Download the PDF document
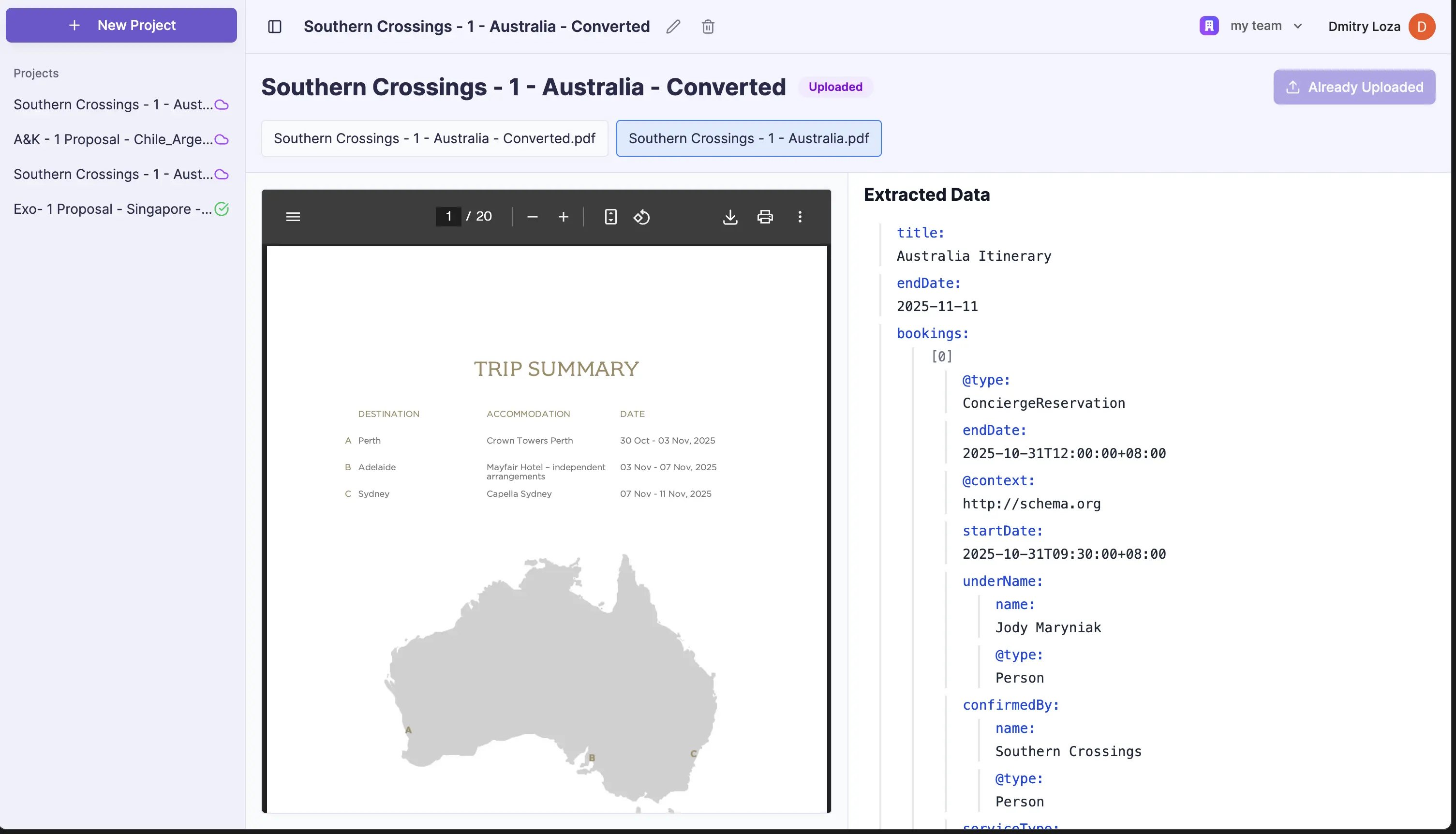This screenshot has width=1456, height=834. [x=730, y=217]
